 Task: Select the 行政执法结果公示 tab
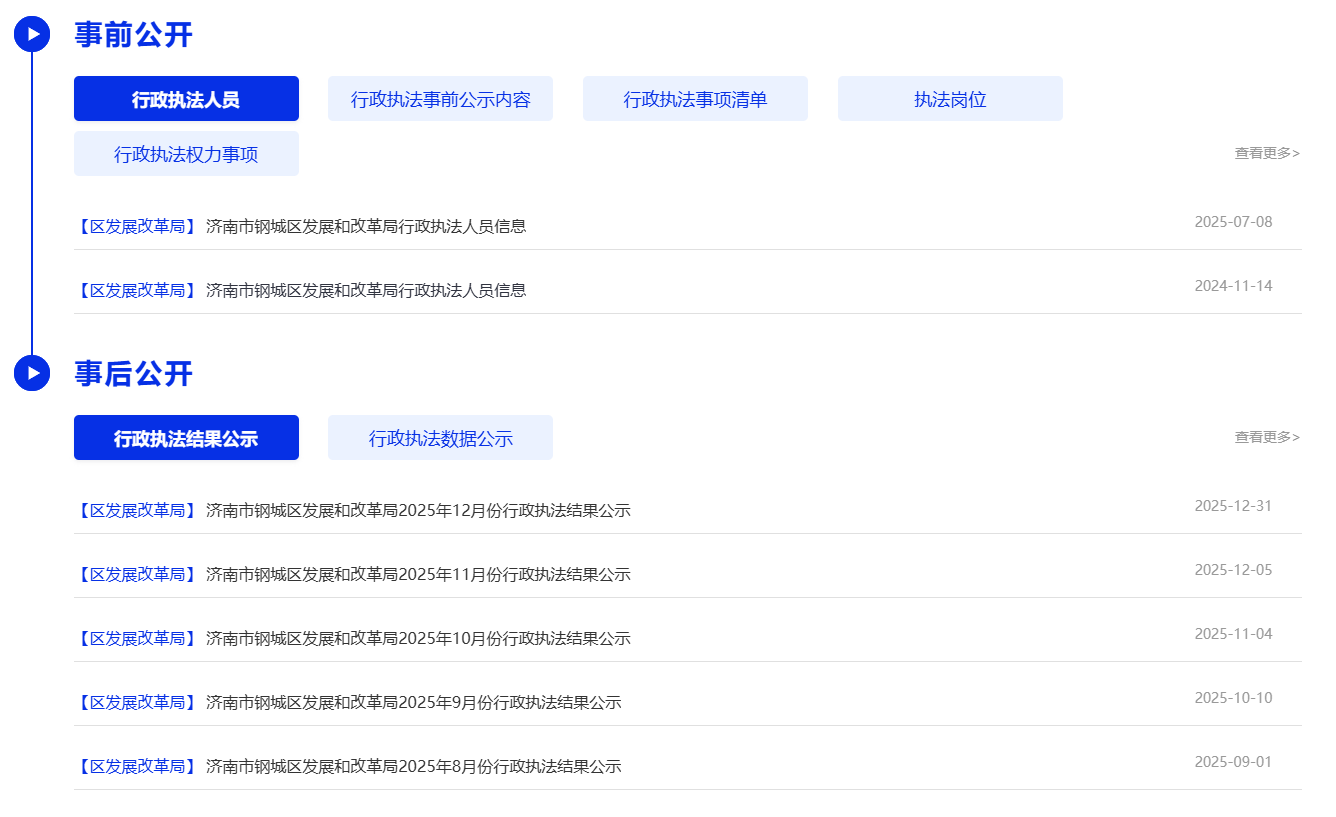point(186,438)
